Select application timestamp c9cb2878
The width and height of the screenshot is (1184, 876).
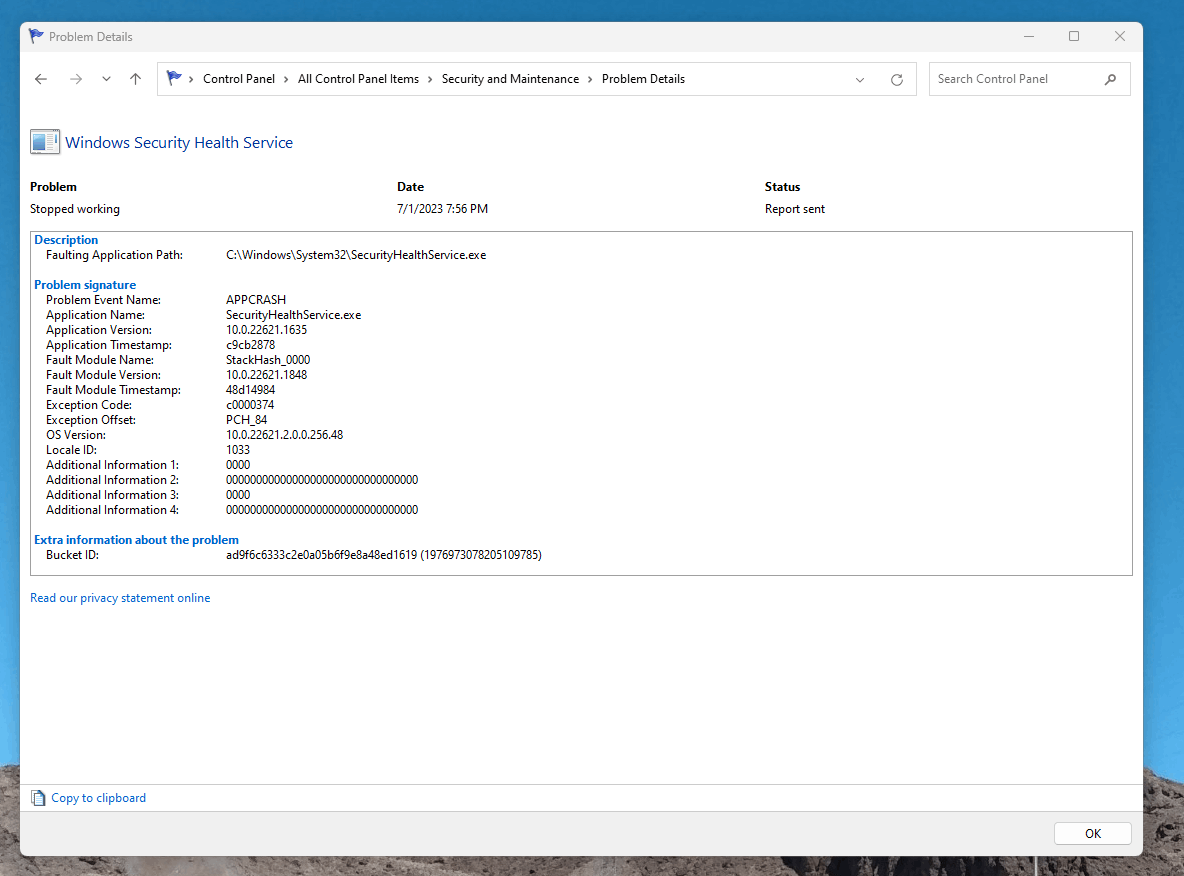tap(251, 345)
